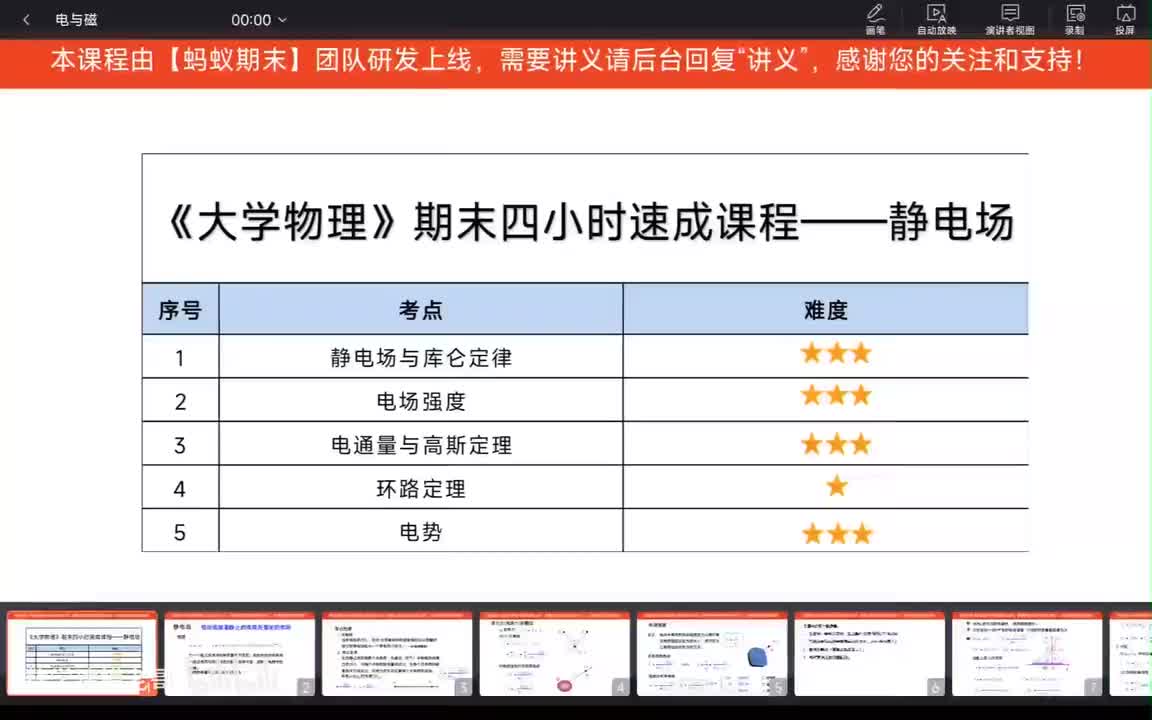
Task: Start 录制 recording
Action: pyautogui.click(x=1075, y=19)
